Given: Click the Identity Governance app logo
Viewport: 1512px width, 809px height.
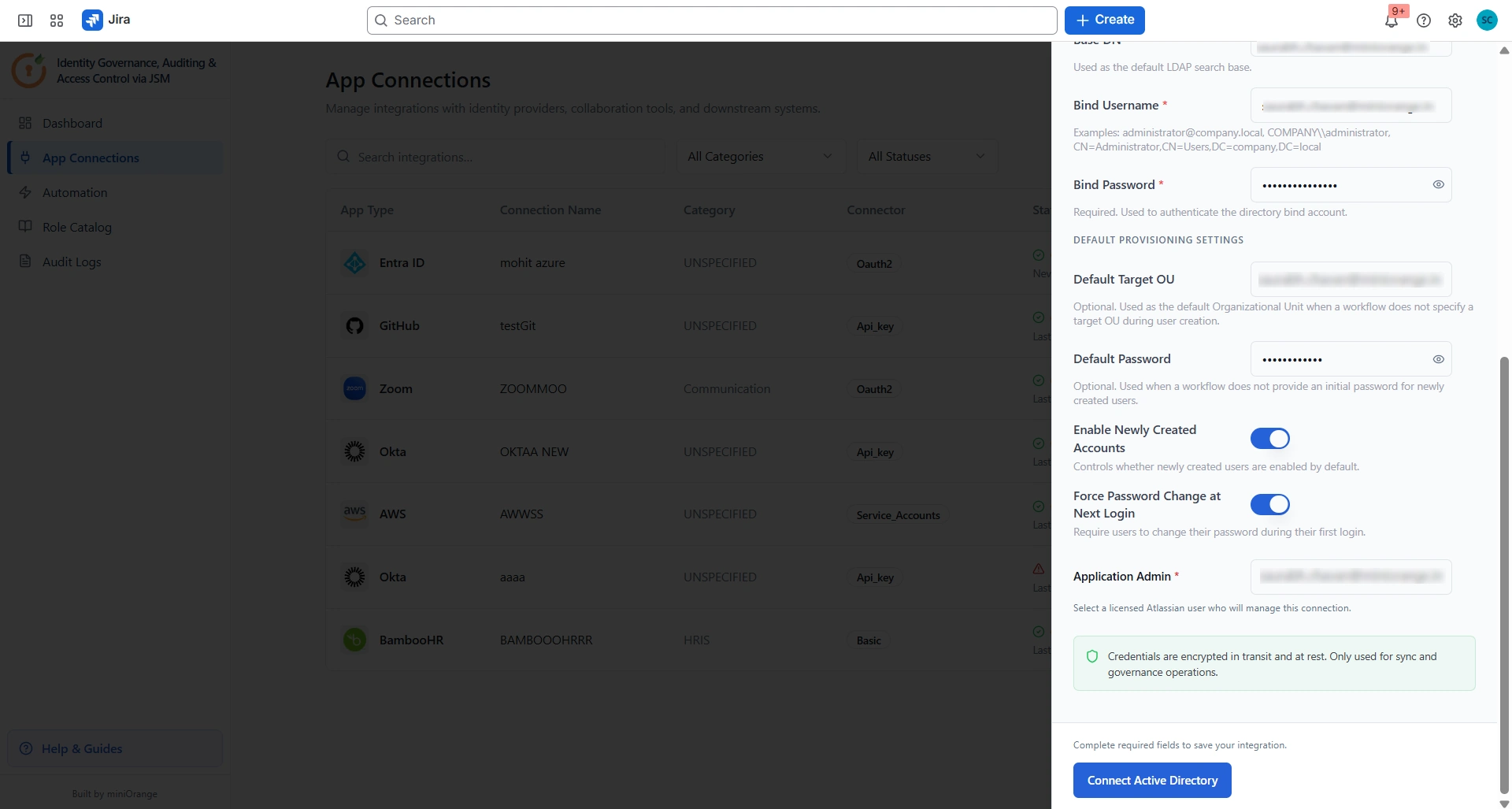Looking at the screenshot, I should (x=28, y=70).
